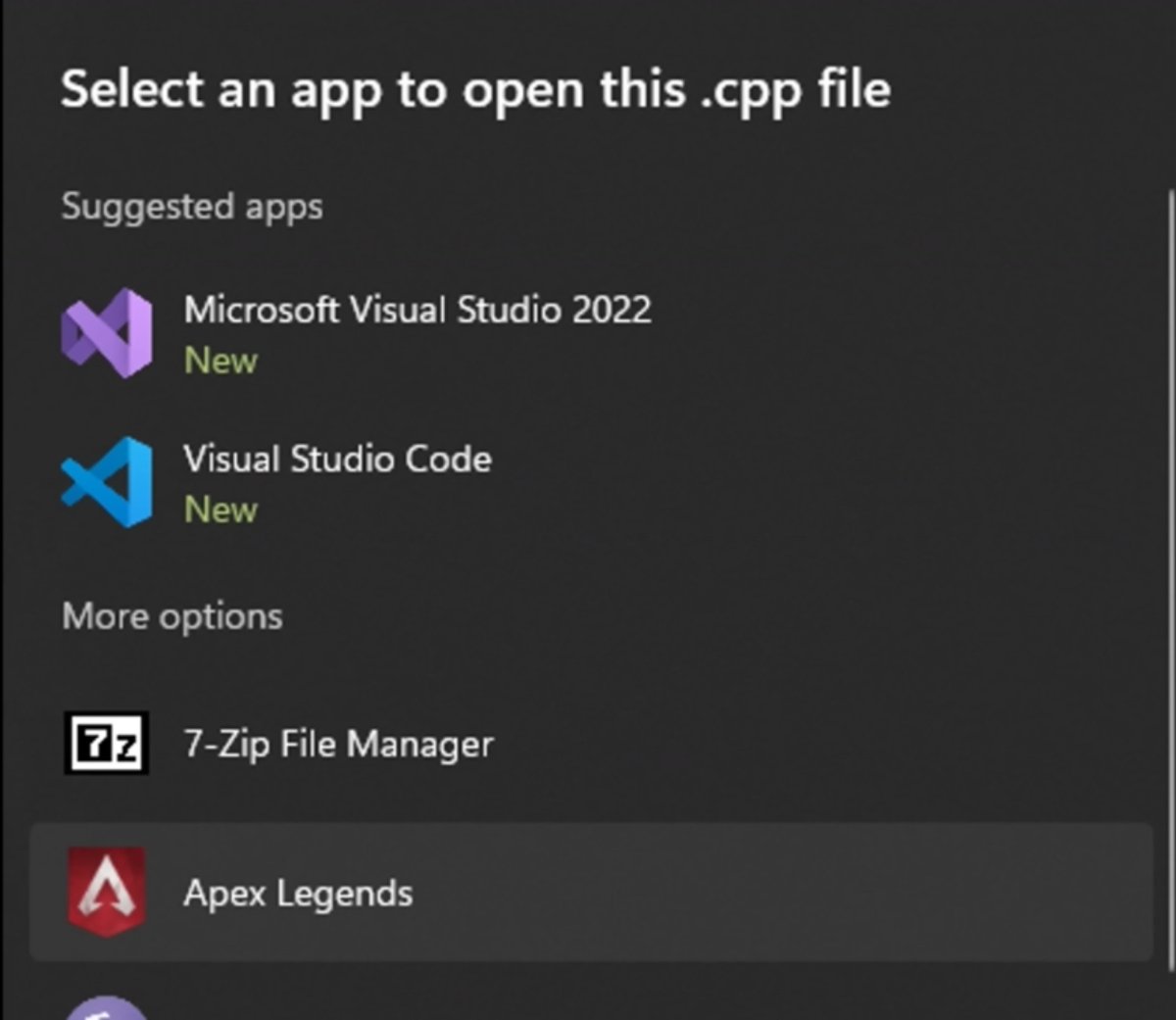This screenshot has height=1020, width=1176.
Task: Click the Apex Legends icon
Action: 107,892
